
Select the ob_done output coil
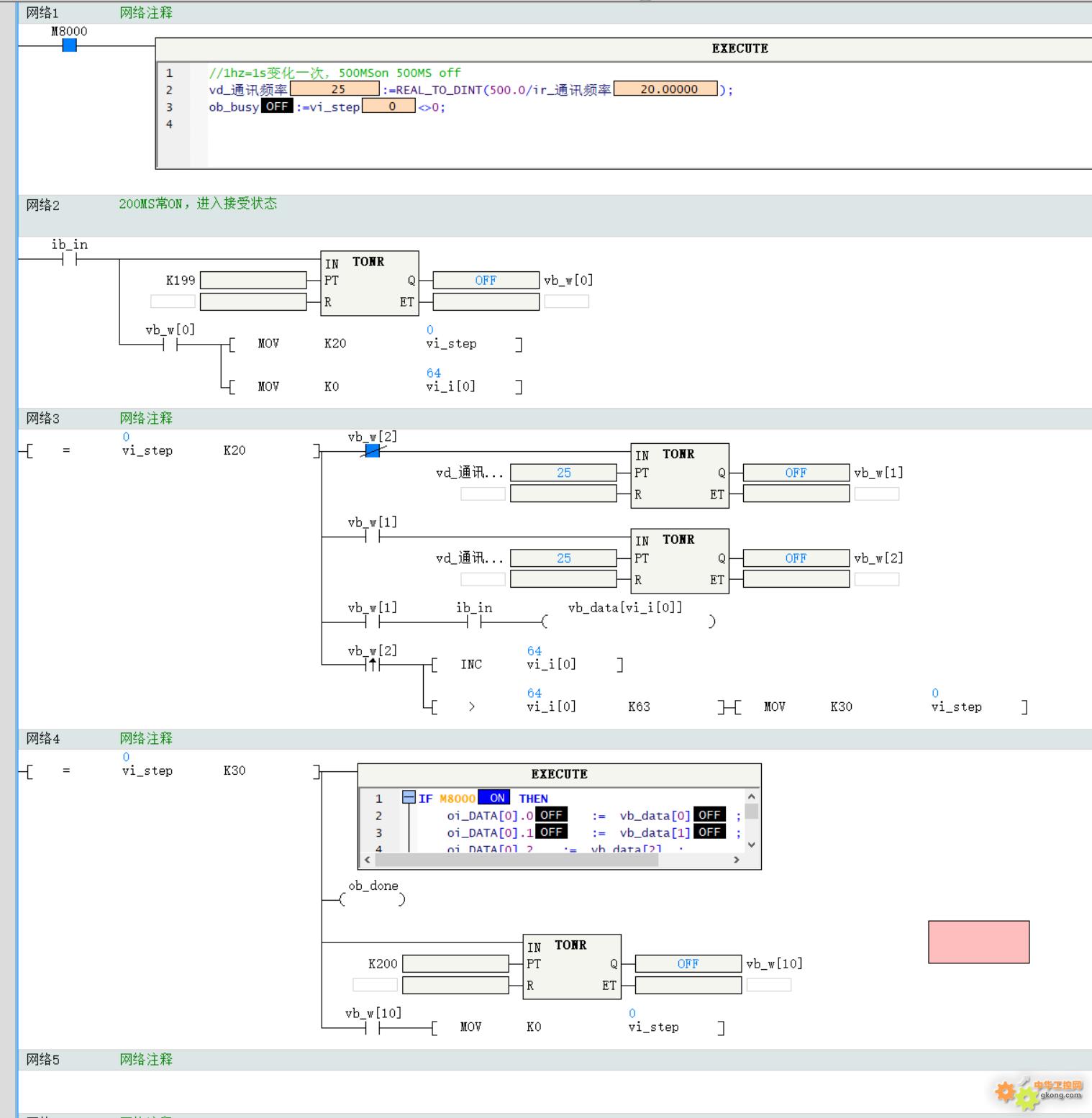[372, 899]
